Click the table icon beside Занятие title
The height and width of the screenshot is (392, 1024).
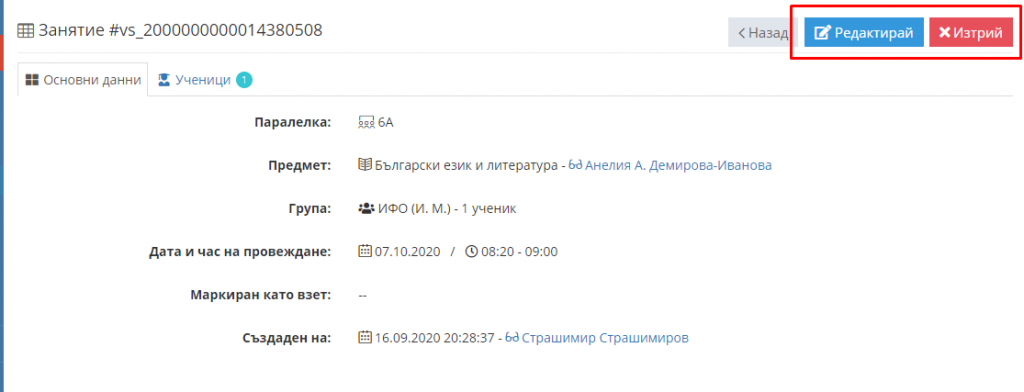pos(25,31)
